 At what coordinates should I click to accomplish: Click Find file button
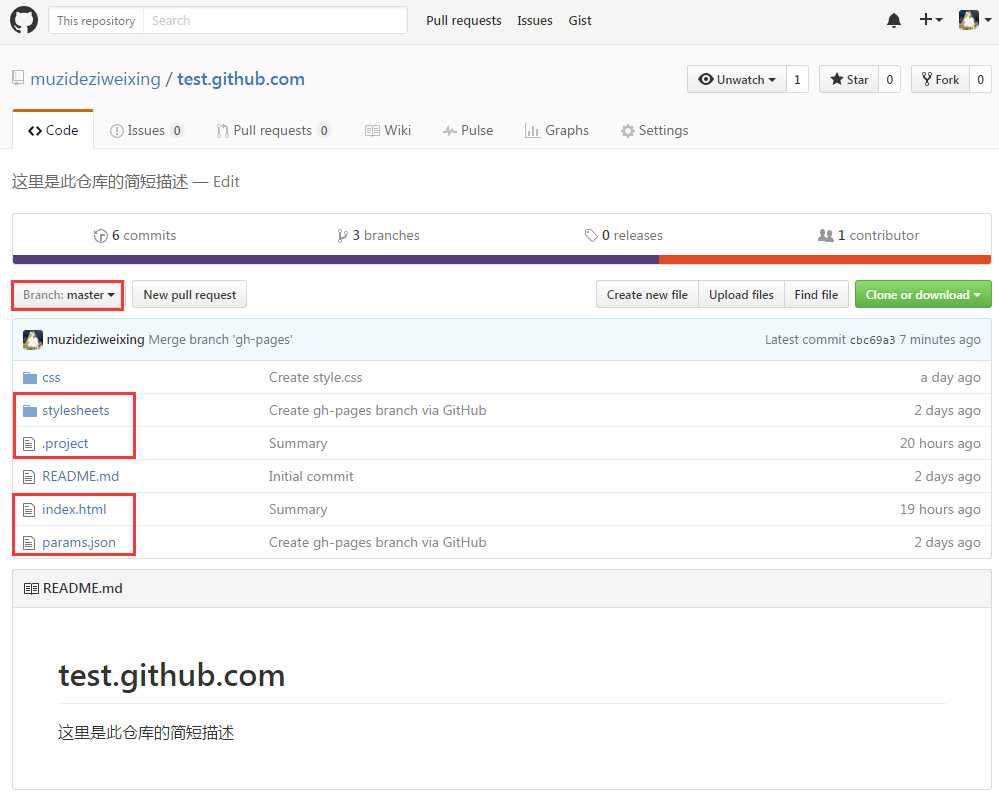(816, 295)
